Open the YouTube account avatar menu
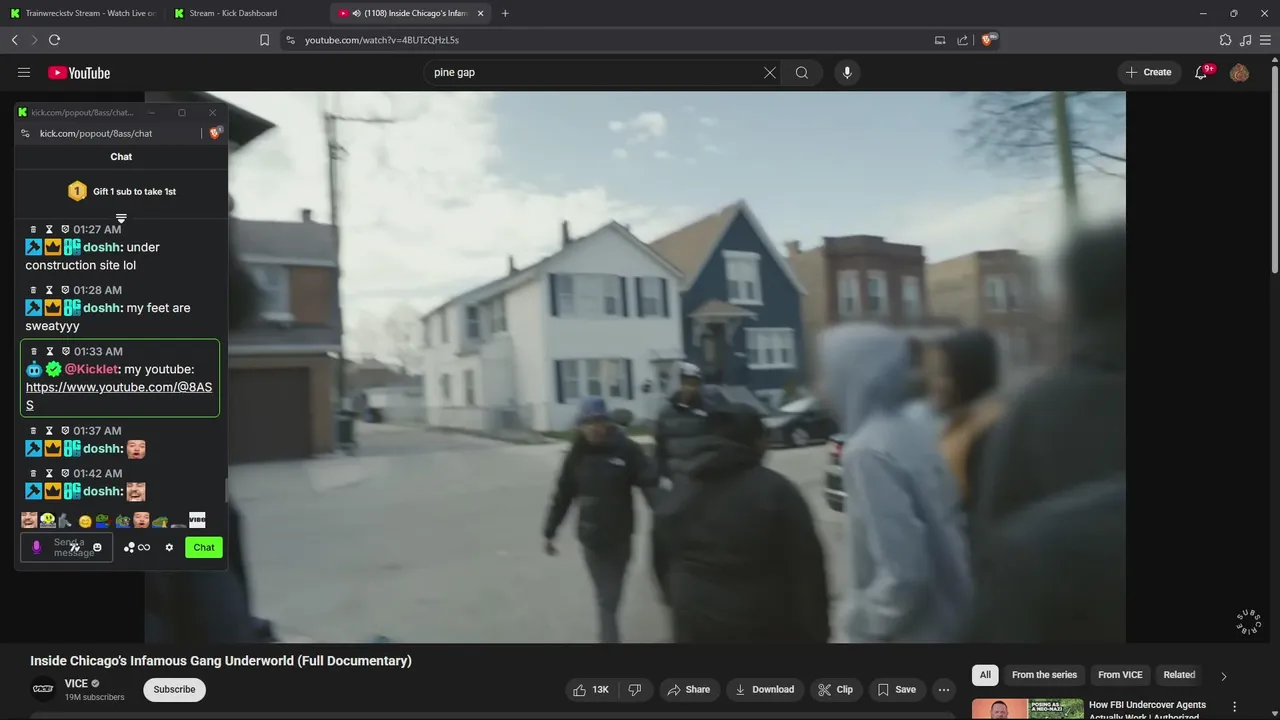Screen dimensions: 1280x720 (1239, 72)
